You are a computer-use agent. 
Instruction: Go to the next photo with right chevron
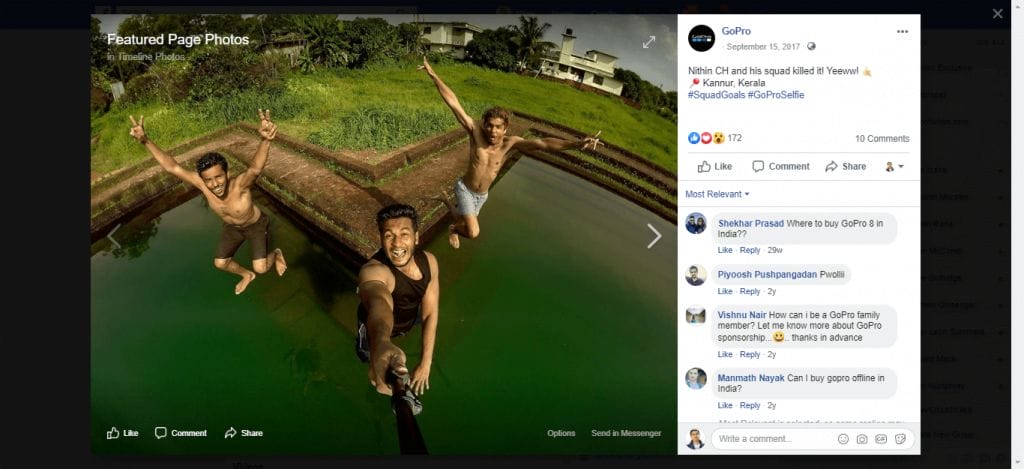[x=654, y=236]
